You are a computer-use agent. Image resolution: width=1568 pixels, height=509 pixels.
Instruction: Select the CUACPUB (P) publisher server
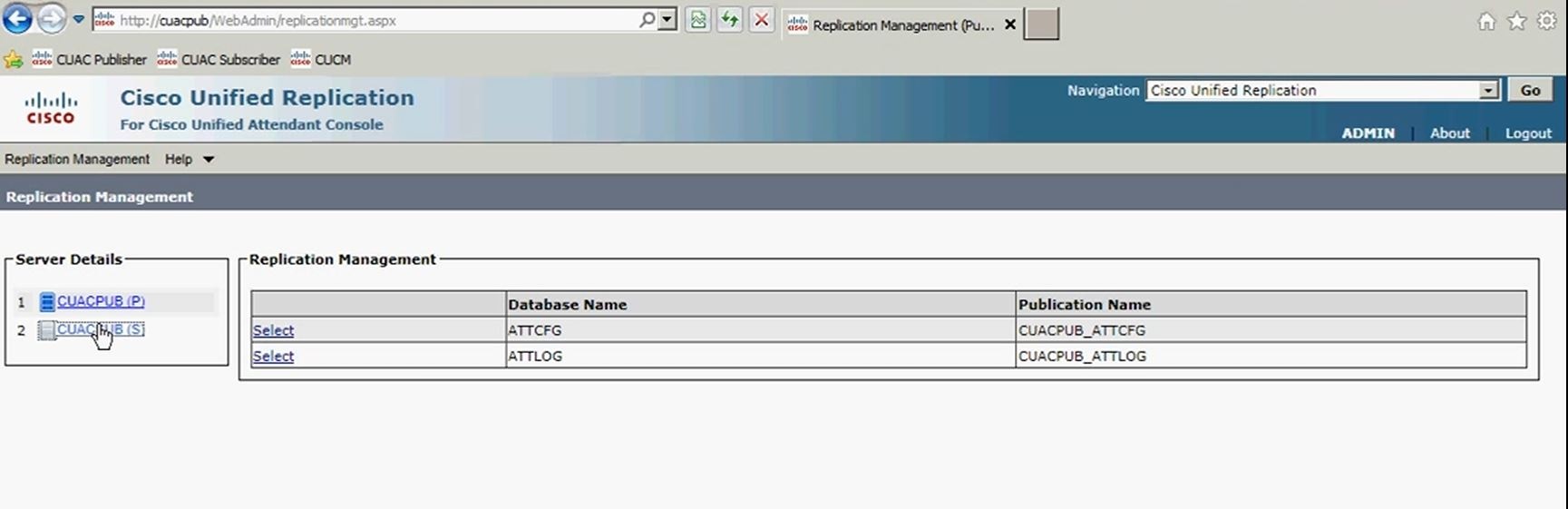(101, 301)
